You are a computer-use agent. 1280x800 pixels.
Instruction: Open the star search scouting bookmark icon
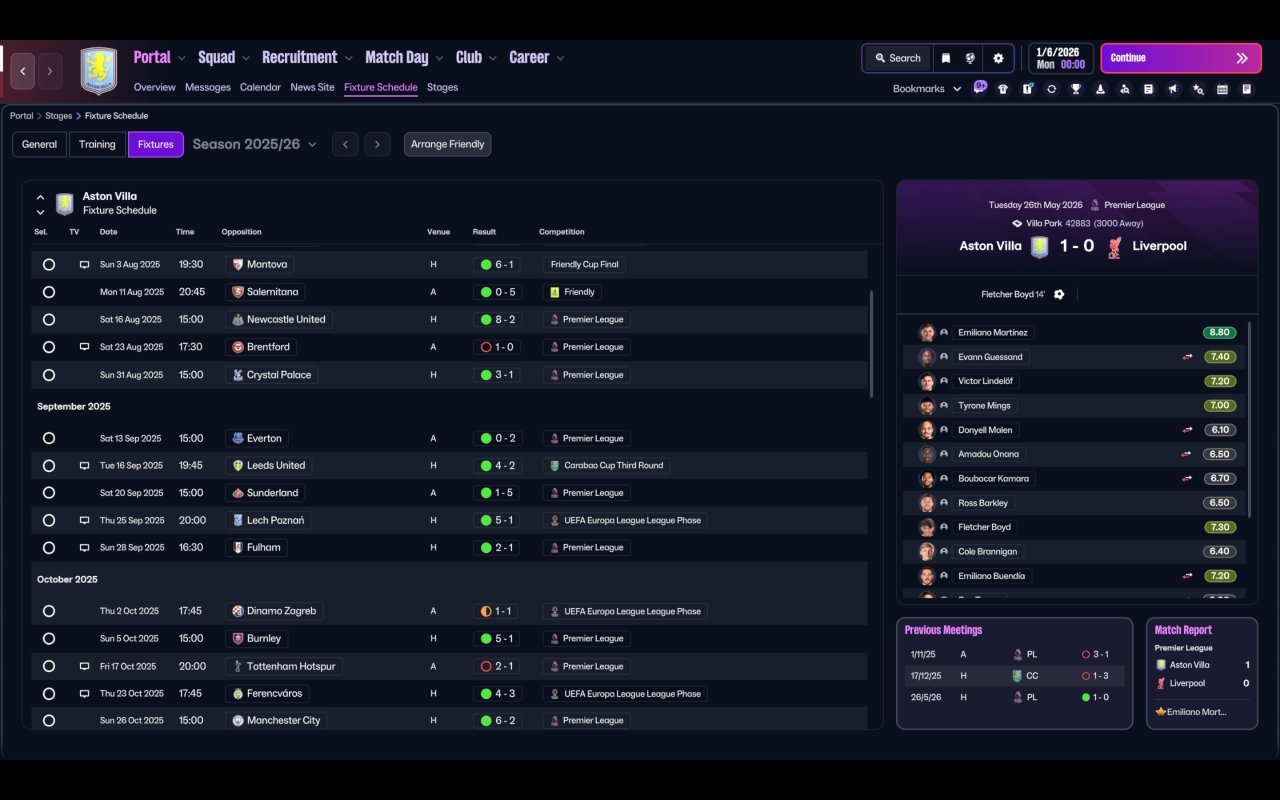click(1198, 89)
